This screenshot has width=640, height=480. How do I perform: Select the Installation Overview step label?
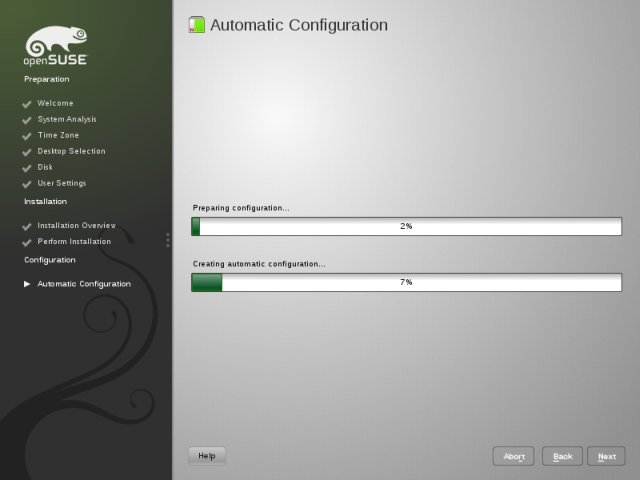(77, 225)
